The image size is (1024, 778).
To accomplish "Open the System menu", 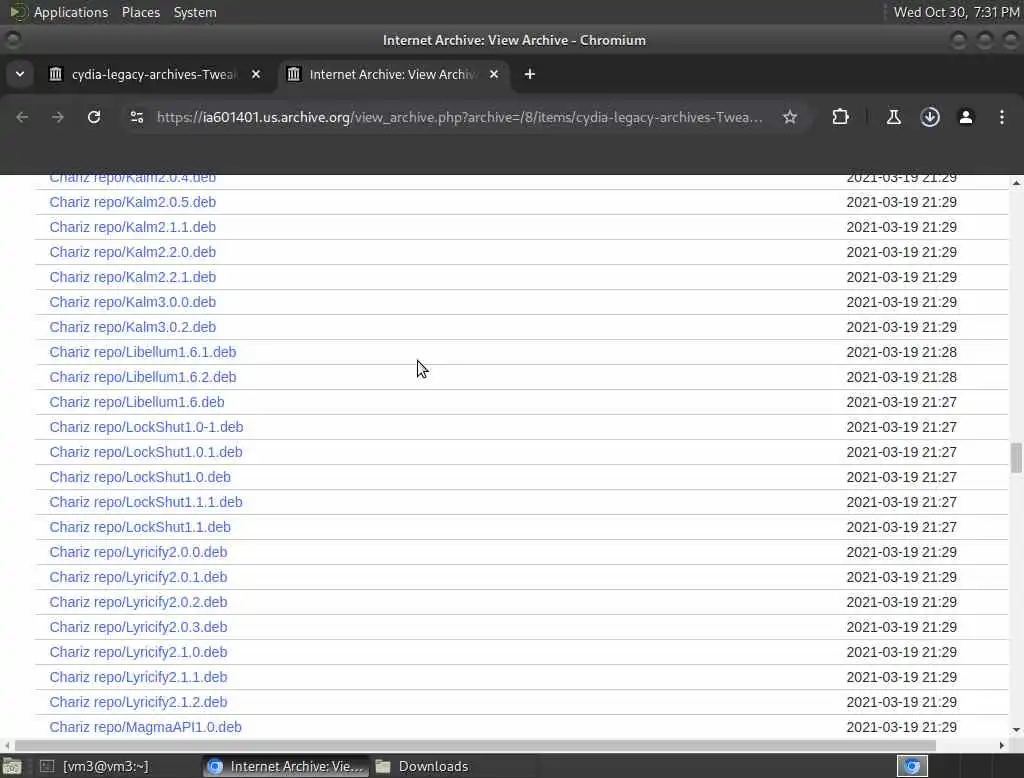I will [195, 12].
